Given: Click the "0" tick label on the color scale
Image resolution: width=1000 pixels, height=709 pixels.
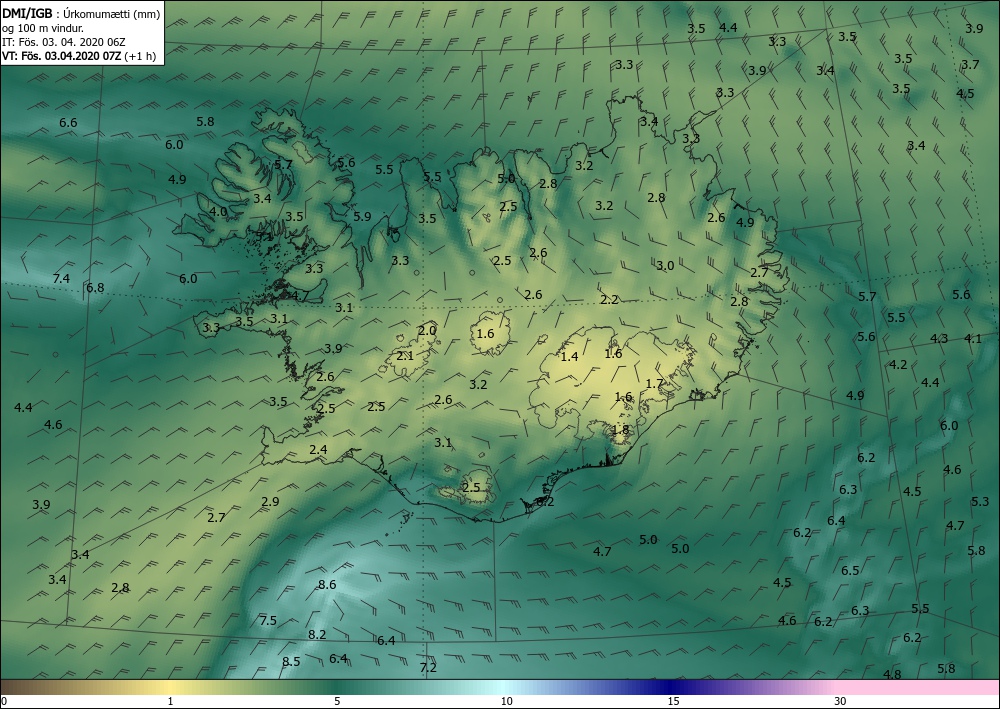Looking at the screenshot, I should [x=4, y=701].
